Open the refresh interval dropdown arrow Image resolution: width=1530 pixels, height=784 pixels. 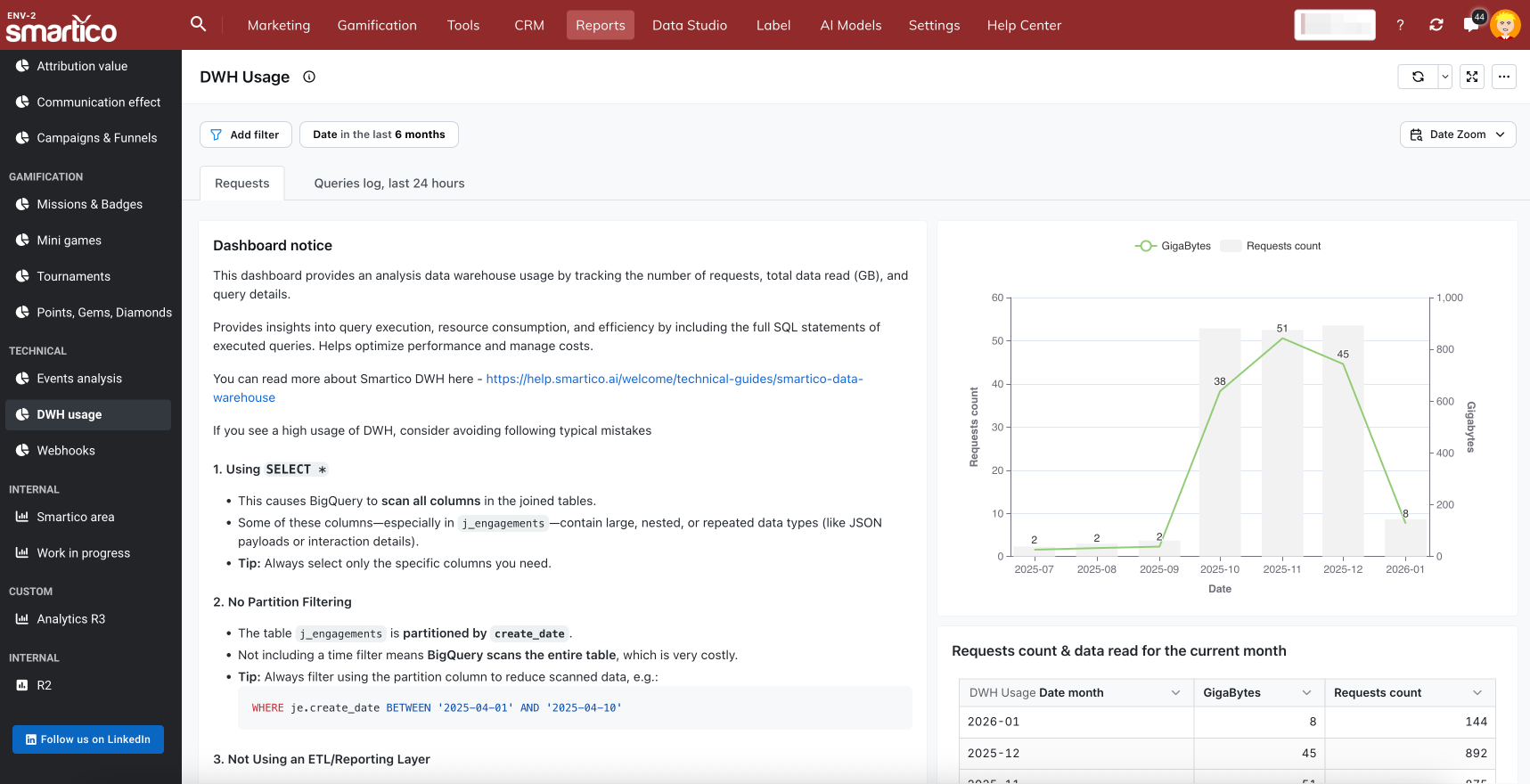click(x=1445, y=77)
